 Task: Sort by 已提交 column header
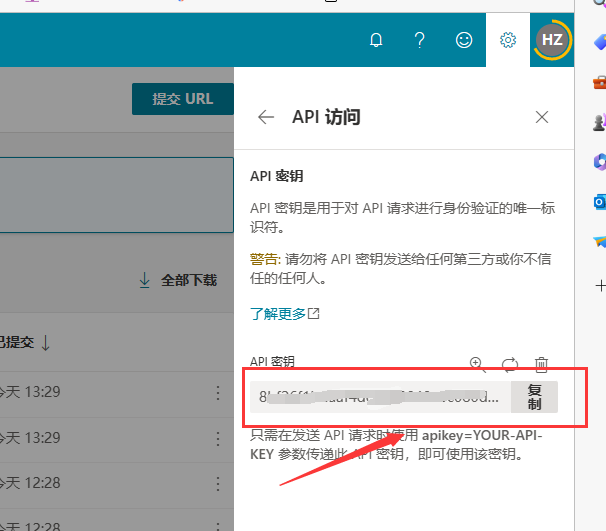(x=24, y=342)
